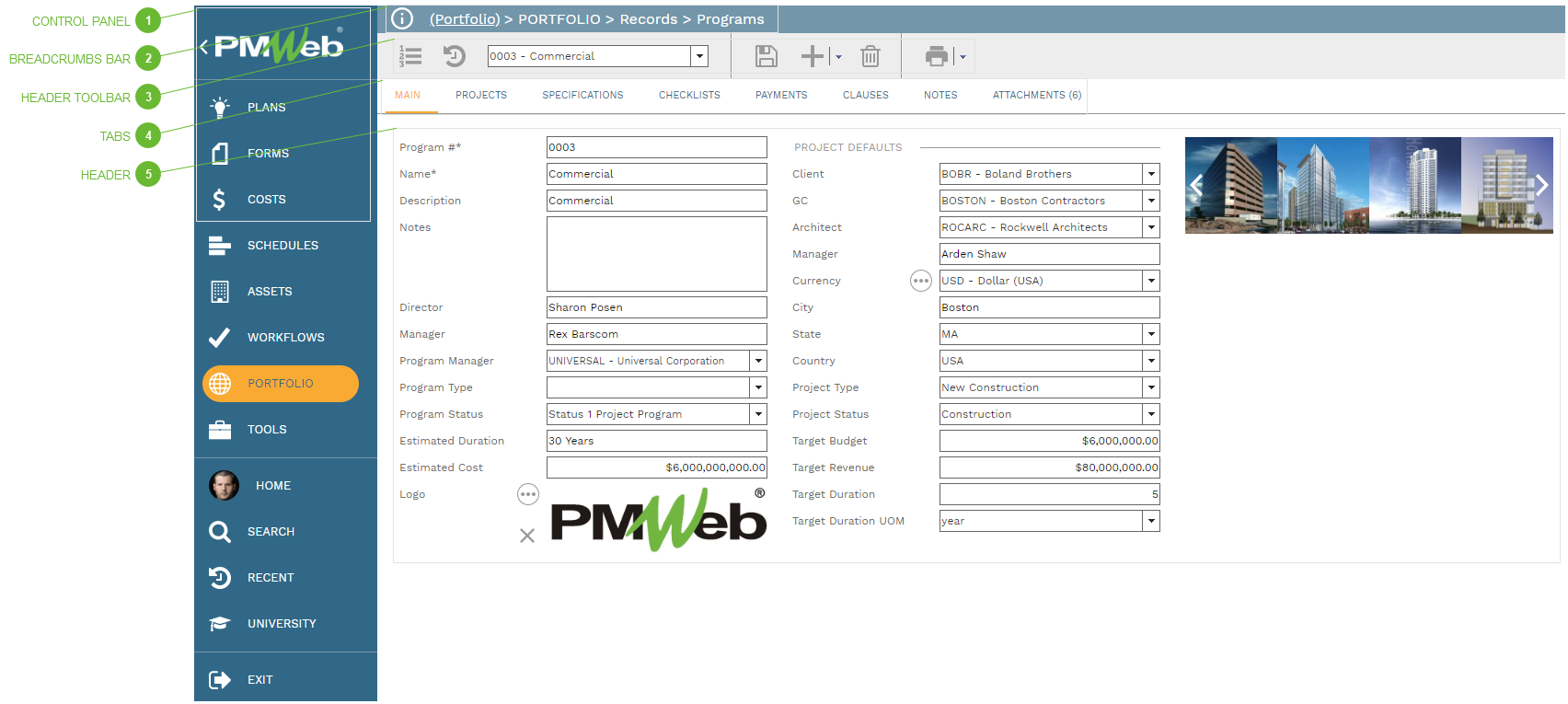Open the Client dropdown list

[1150, 174]
